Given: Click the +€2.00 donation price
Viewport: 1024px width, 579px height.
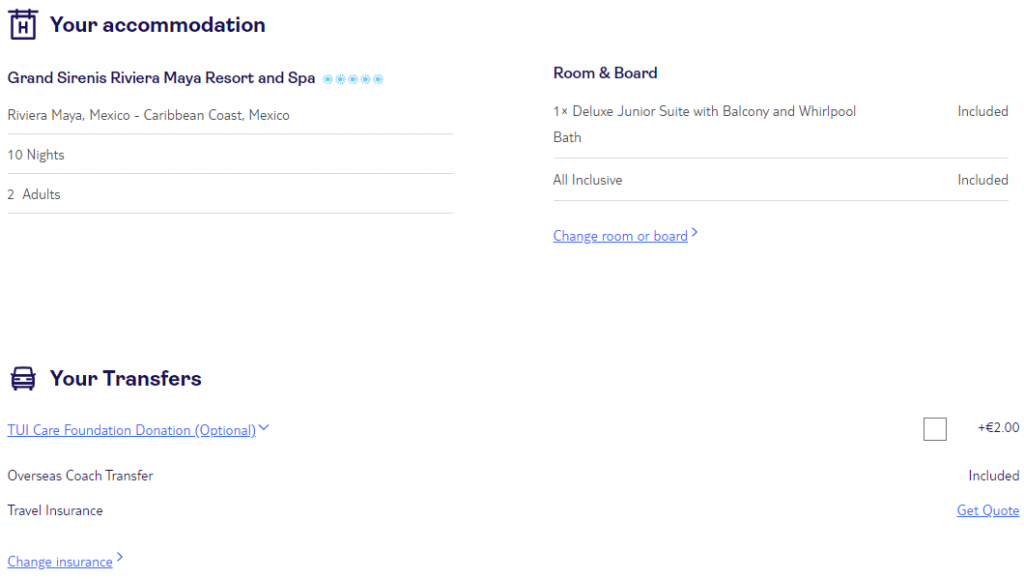Looking at the screenshot, I should 998,428.
